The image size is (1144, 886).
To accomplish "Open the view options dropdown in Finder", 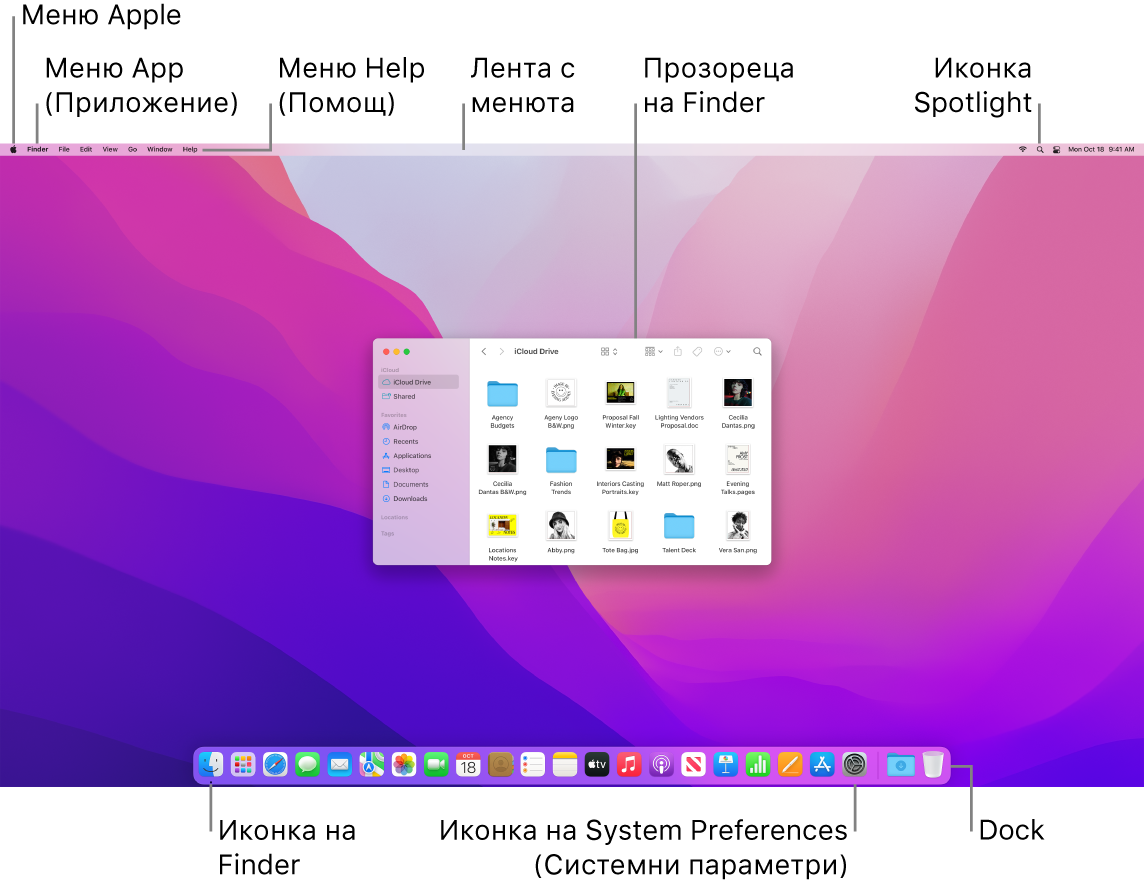I will pyautogui.click(x=607, y=351).
